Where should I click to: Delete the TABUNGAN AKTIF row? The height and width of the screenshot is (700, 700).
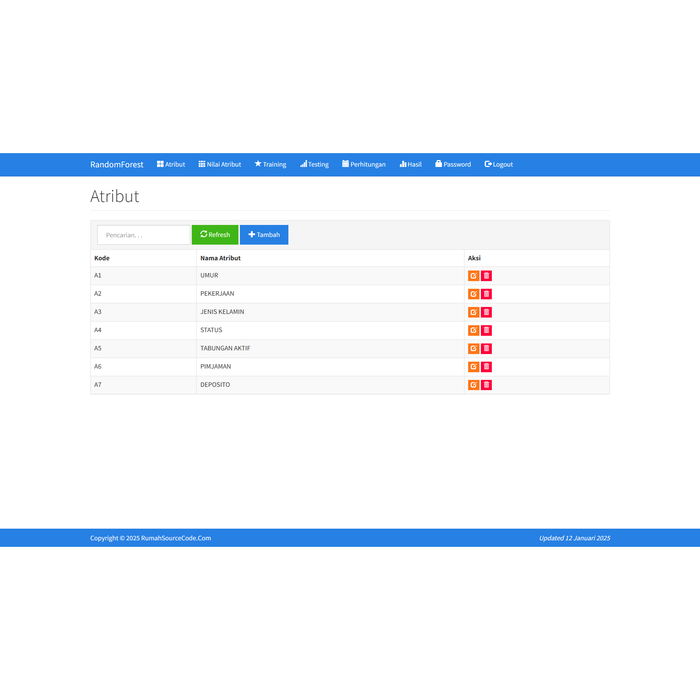click(487, 348)
